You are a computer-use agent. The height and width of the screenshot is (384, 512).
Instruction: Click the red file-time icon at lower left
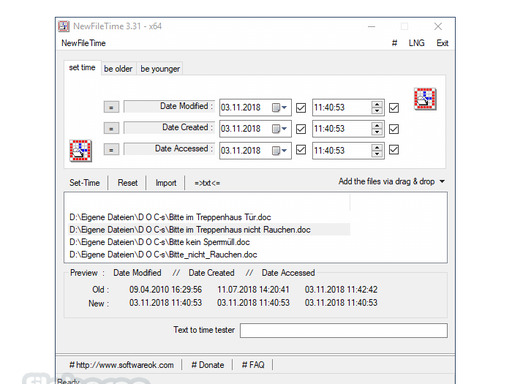tap(81, 151)
